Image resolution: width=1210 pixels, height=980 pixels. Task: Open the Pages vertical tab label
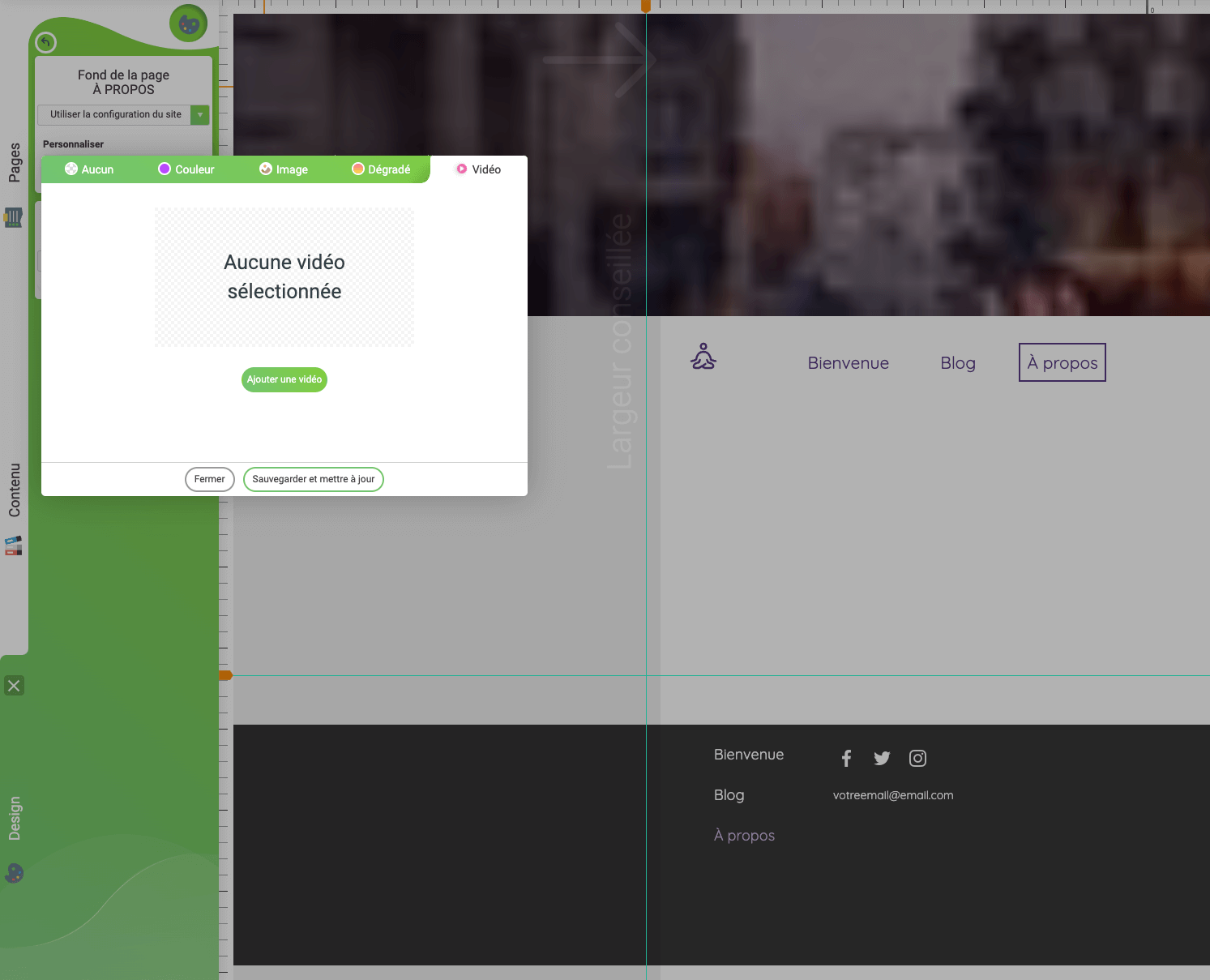click(x=14, y=162)
